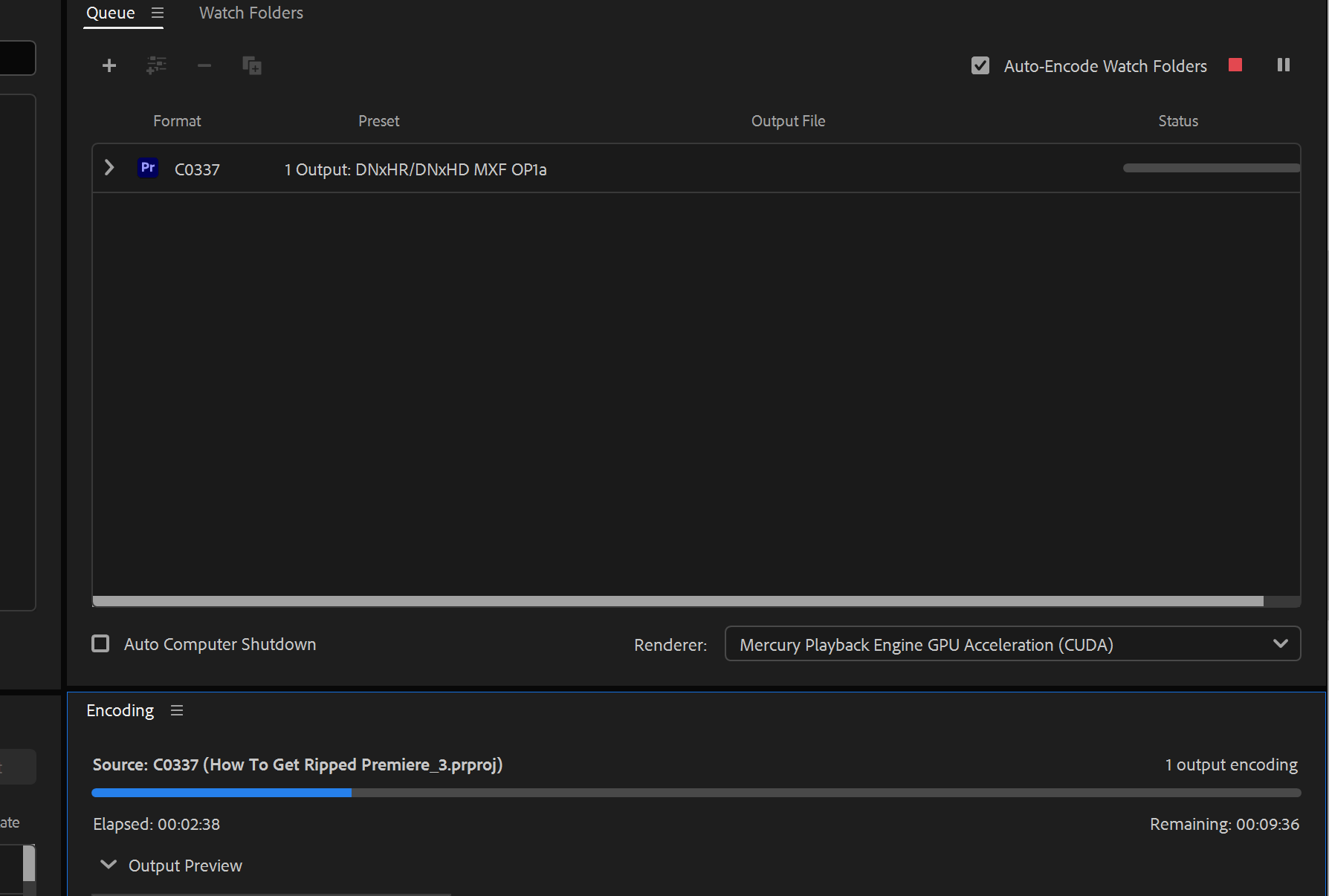Screen dimensions: 1329x896
Task: Select the Queue tab
Action: point(111,13)
